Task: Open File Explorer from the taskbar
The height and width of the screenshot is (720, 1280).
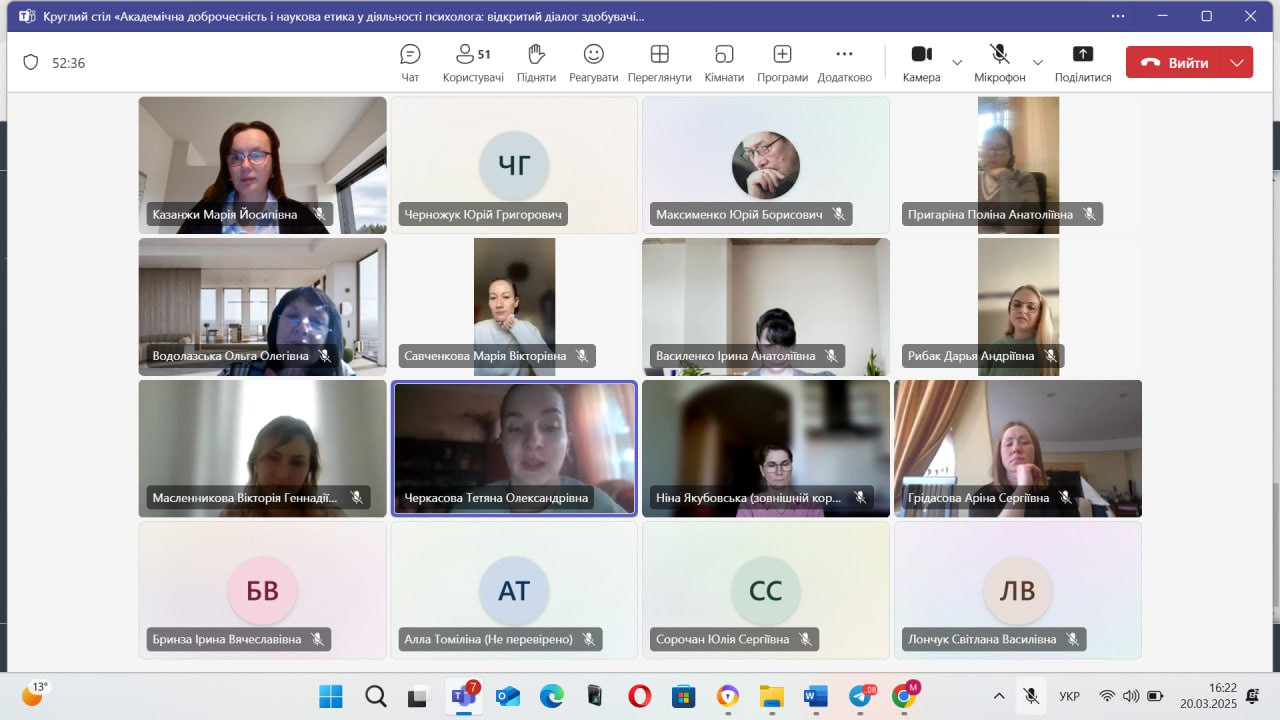Action: click(x=771, y=696)
